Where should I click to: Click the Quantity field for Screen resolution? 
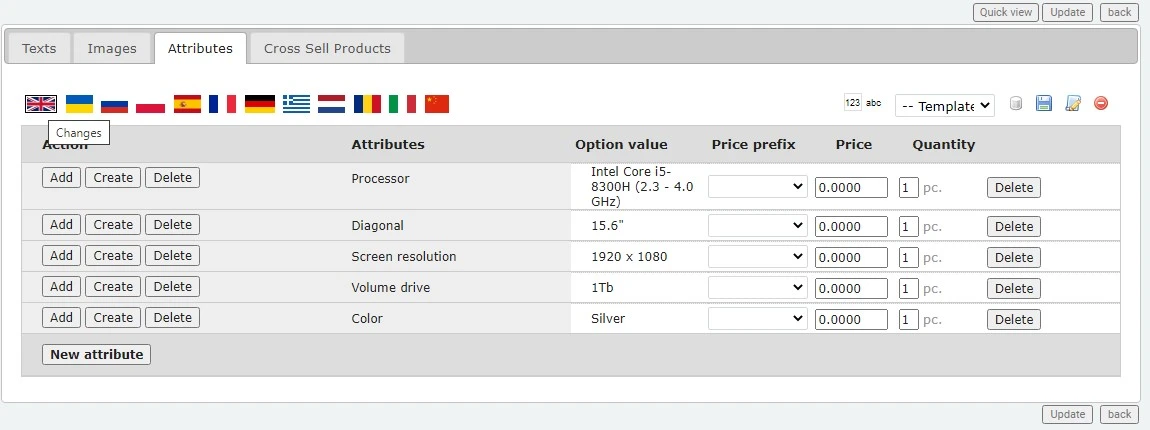click(908, 258)
